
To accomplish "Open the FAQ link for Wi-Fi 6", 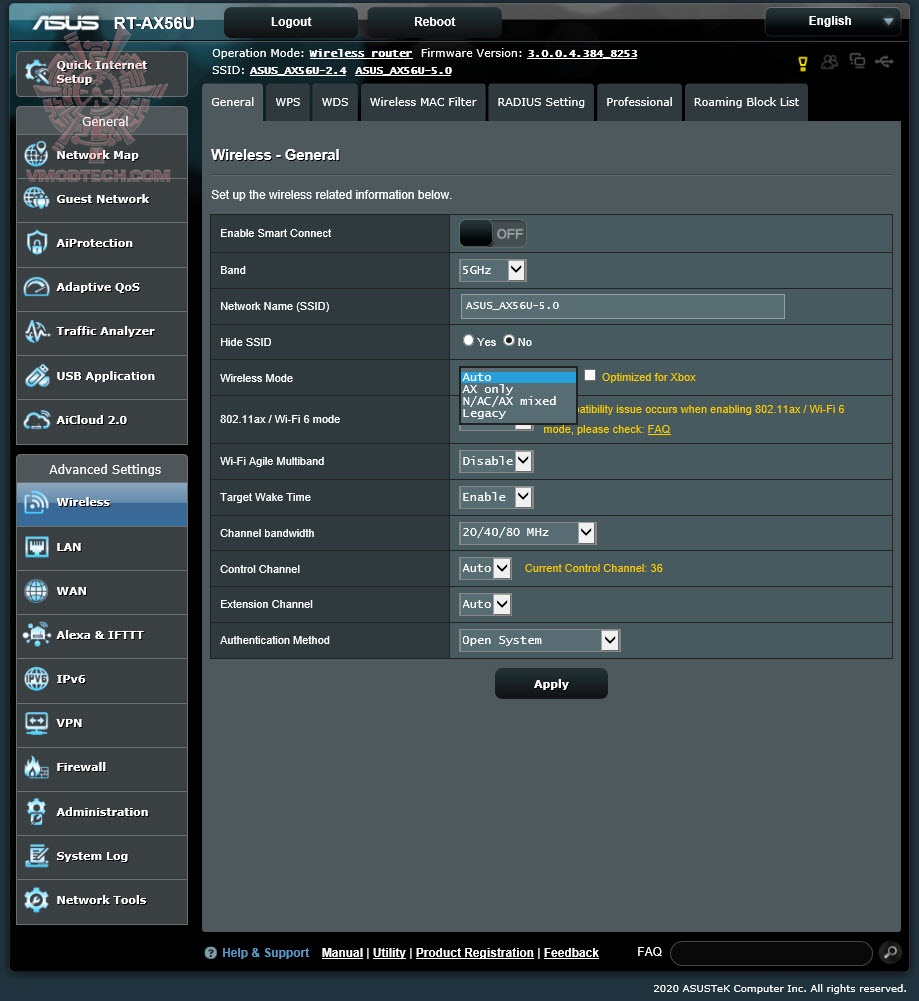I will point(659,429).
